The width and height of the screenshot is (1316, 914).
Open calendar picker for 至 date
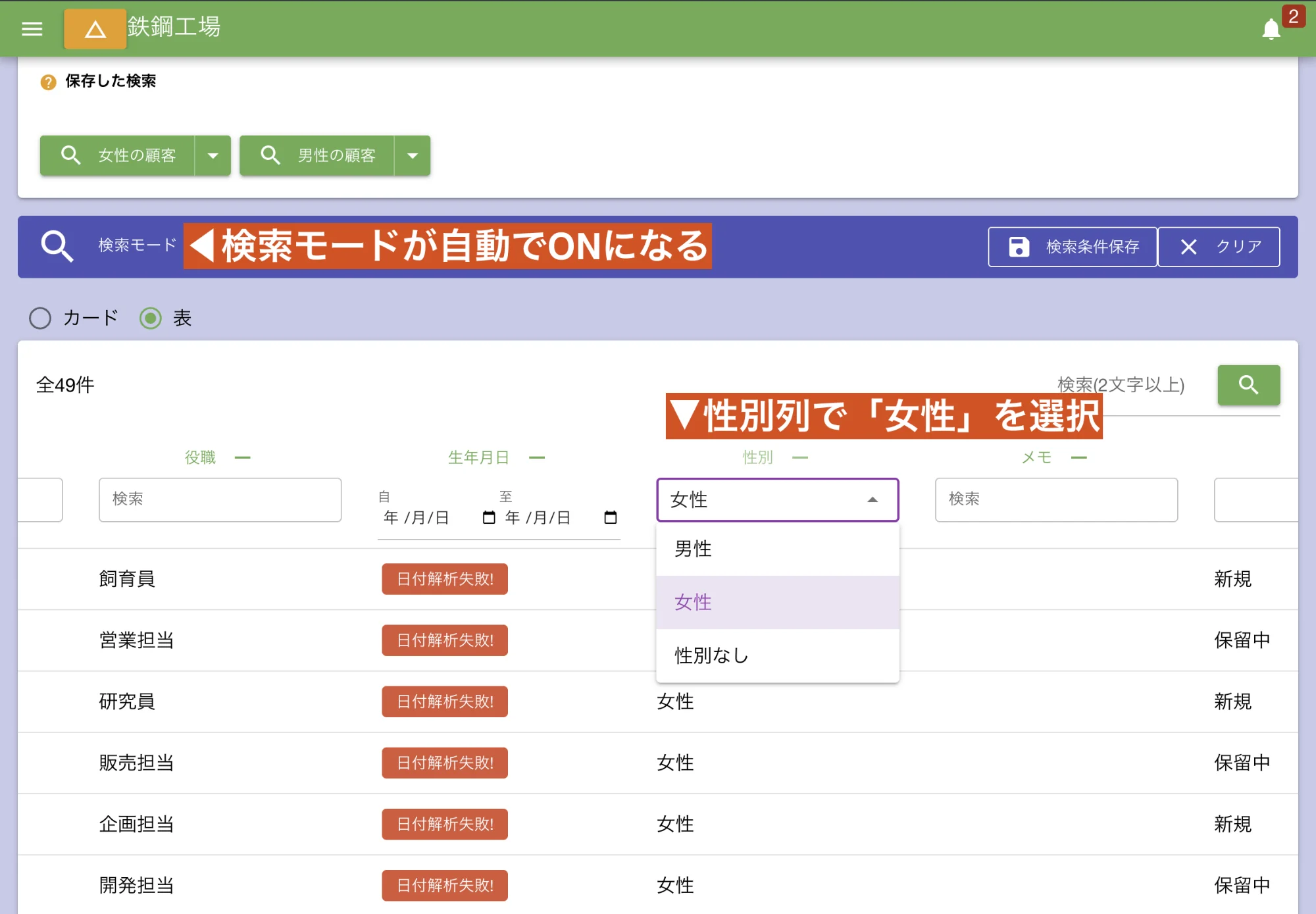pos(610,518)
